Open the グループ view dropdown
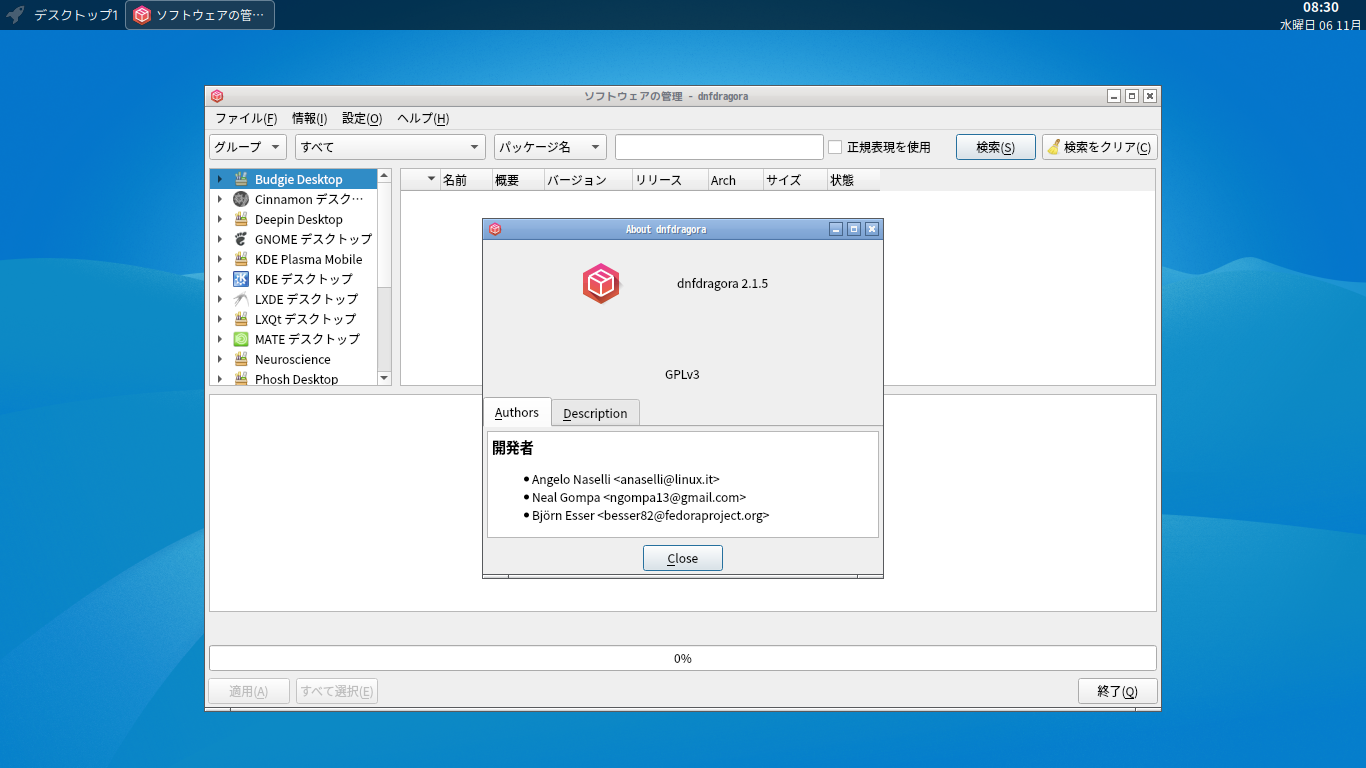Viewport: 1366px width, 768px height. 248,147
